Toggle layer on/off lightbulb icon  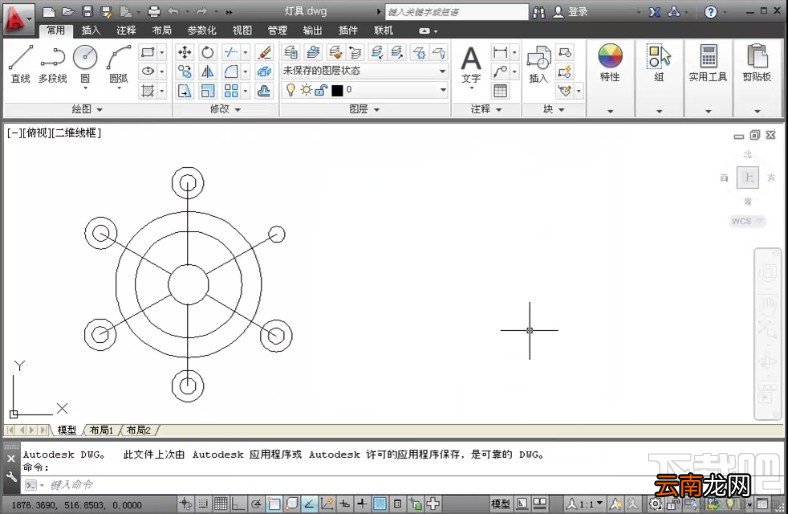click(x=290, y=90)
